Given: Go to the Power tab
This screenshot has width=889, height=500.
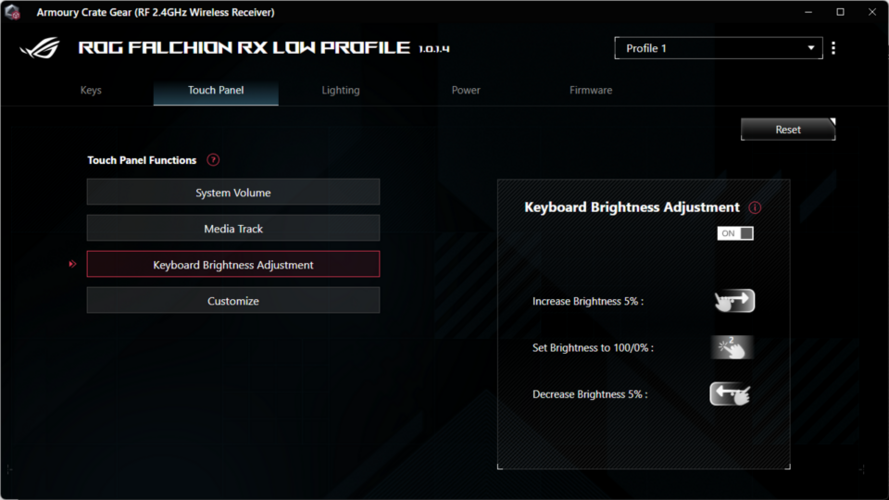Looking at the screenshot, I should point(465,90).
